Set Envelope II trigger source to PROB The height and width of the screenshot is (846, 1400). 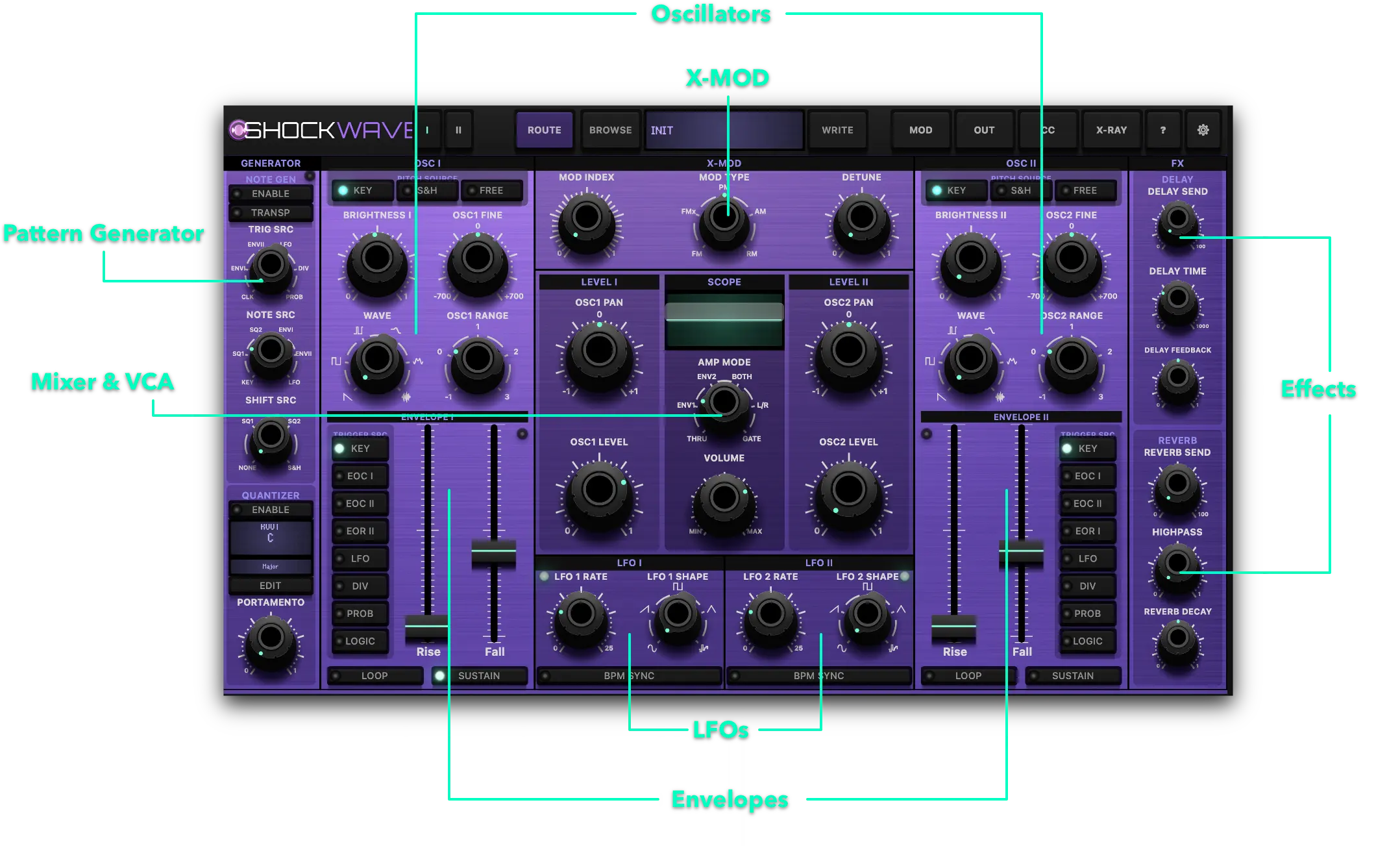[1088, 614]
